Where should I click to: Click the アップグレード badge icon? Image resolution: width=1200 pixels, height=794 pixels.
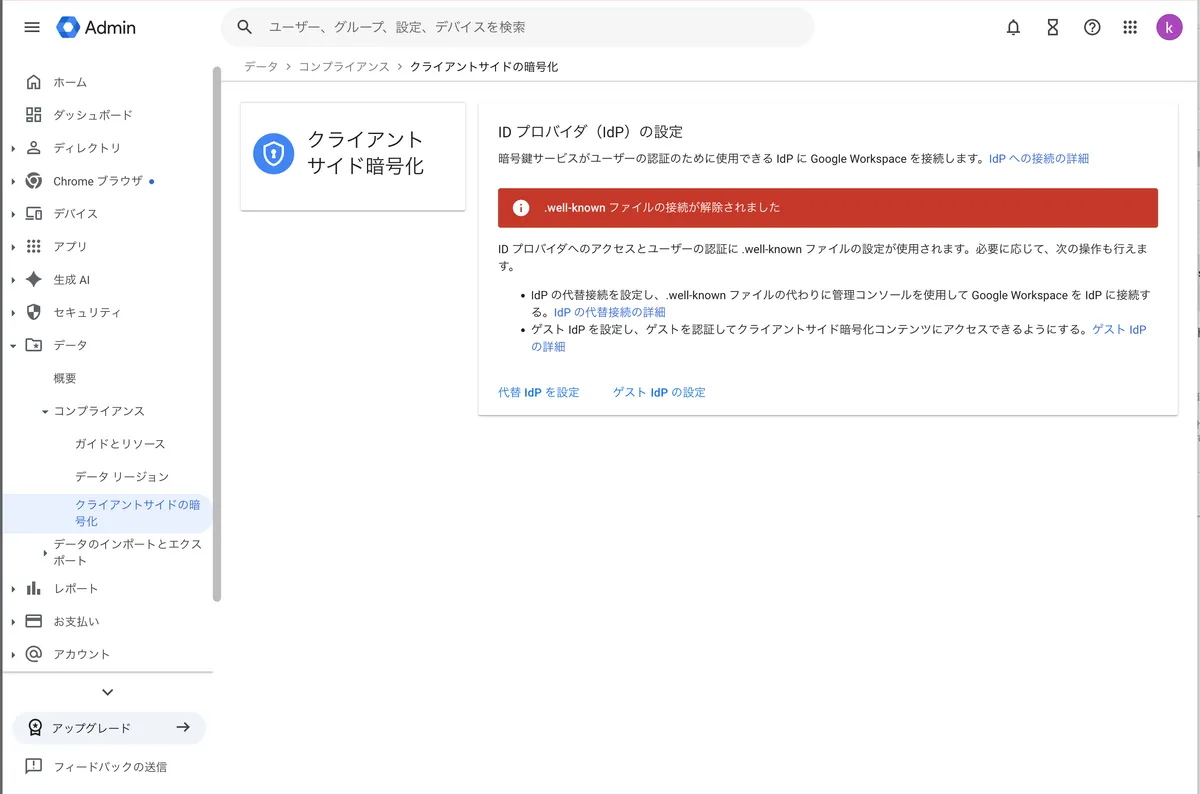pyautogui.click(x=35, y=728)
